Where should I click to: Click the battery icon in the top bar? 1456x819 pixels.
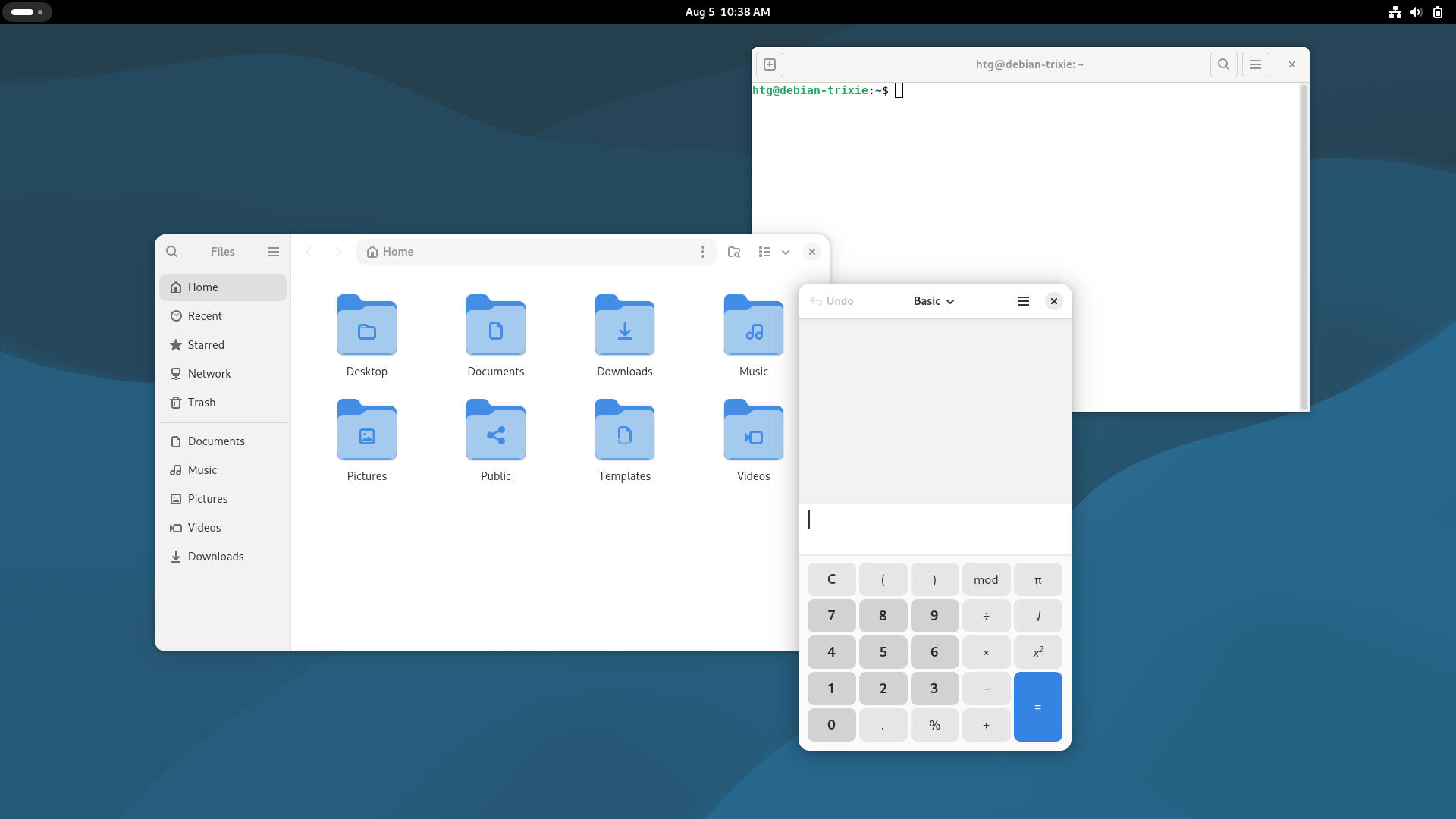point(1437,12)
